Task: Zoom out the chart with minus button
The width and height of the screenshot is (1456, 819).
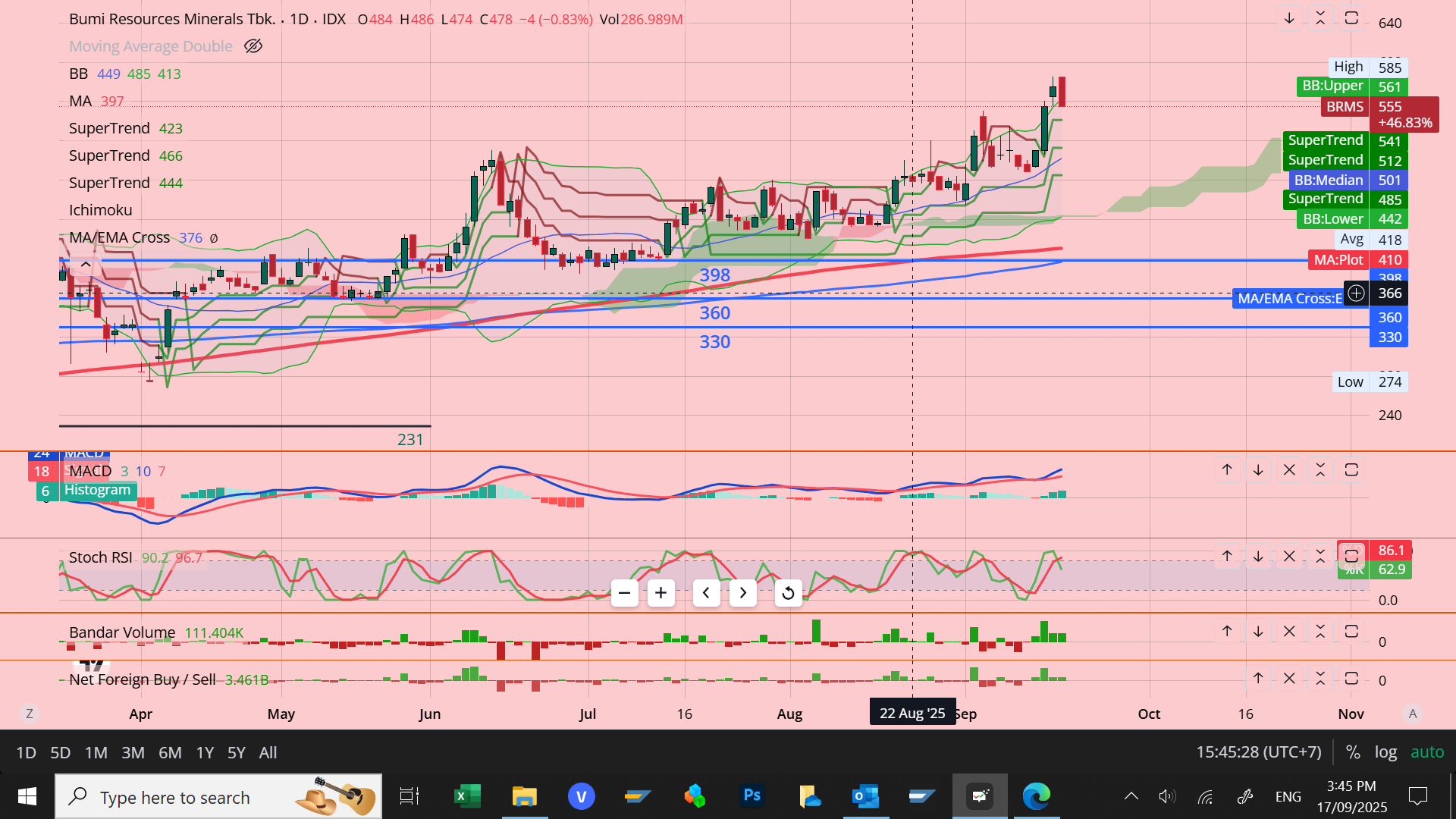Action: tap(625, 593)
